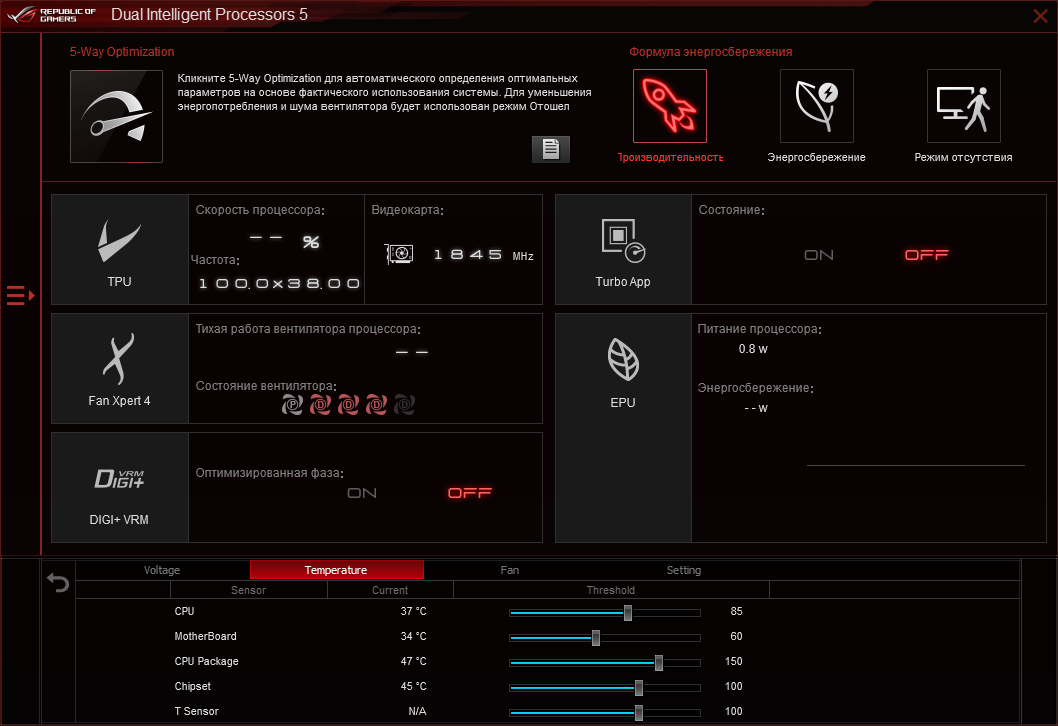Open the TPU panel
This screenshot has height=726, width=1058.
click(x=119, y=250)
